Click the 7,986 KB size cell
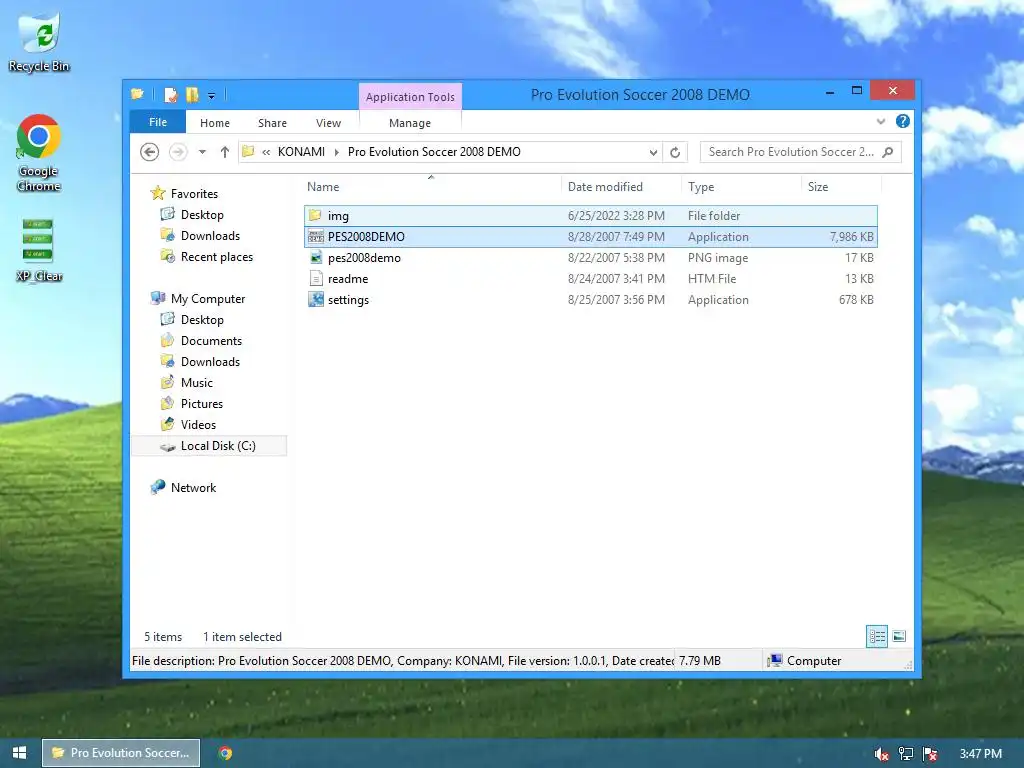The height and width of the screenshot is (768, 1024). 851,236
